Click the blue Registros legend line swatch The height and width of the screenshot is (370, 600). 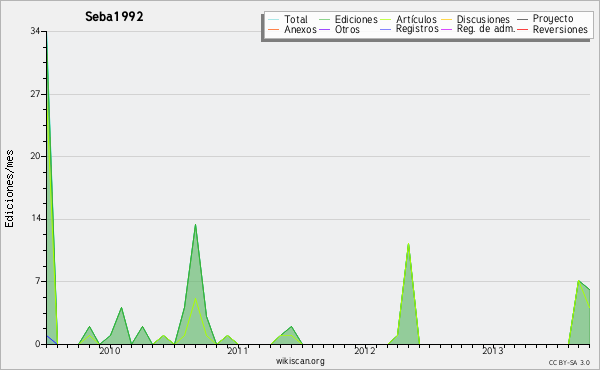(386, 29)
